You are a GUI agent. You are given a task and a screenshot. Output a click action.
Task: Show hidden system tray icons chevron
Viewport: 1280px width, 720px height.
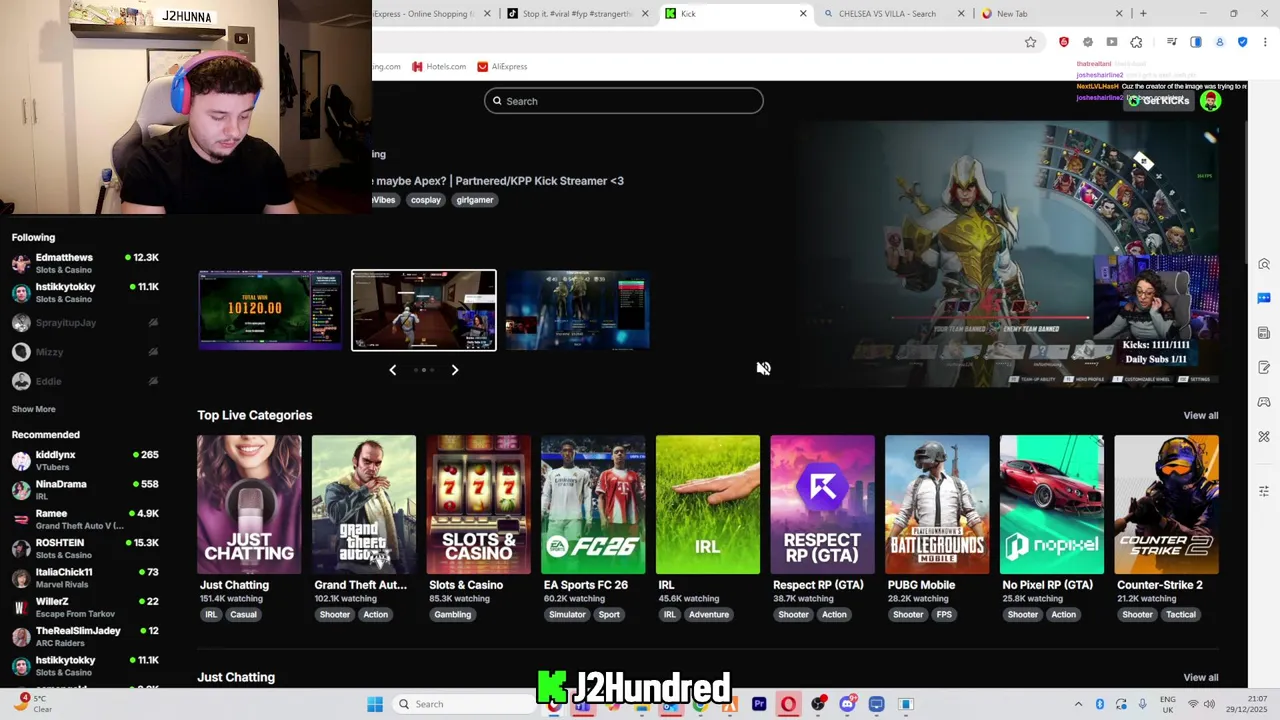[x=1078, y=704]
